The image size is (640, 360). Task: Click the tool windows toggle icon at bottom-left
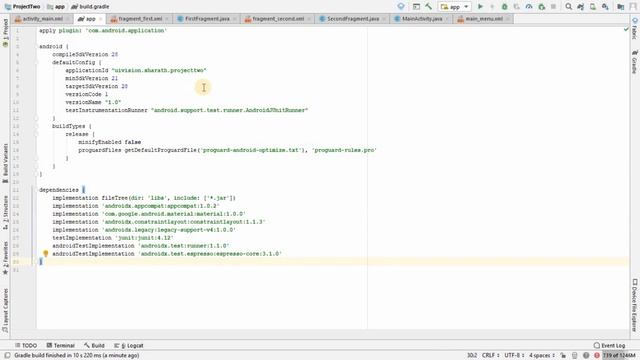tap(7, 356)
